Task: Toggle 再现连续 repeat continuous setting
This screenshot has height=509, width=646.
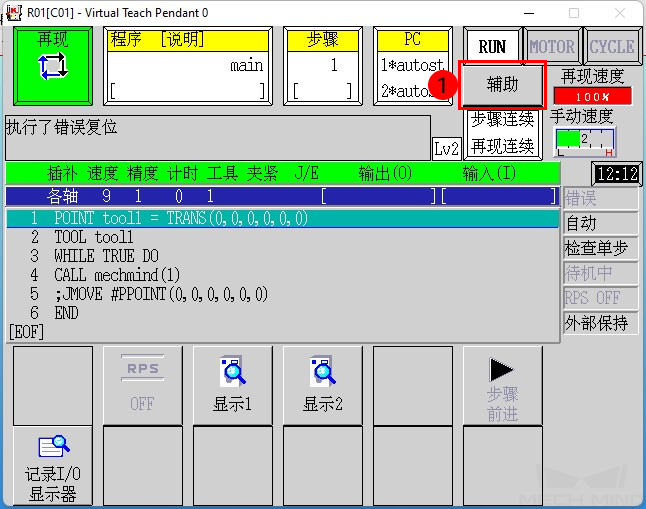Action: click(502, 146)
